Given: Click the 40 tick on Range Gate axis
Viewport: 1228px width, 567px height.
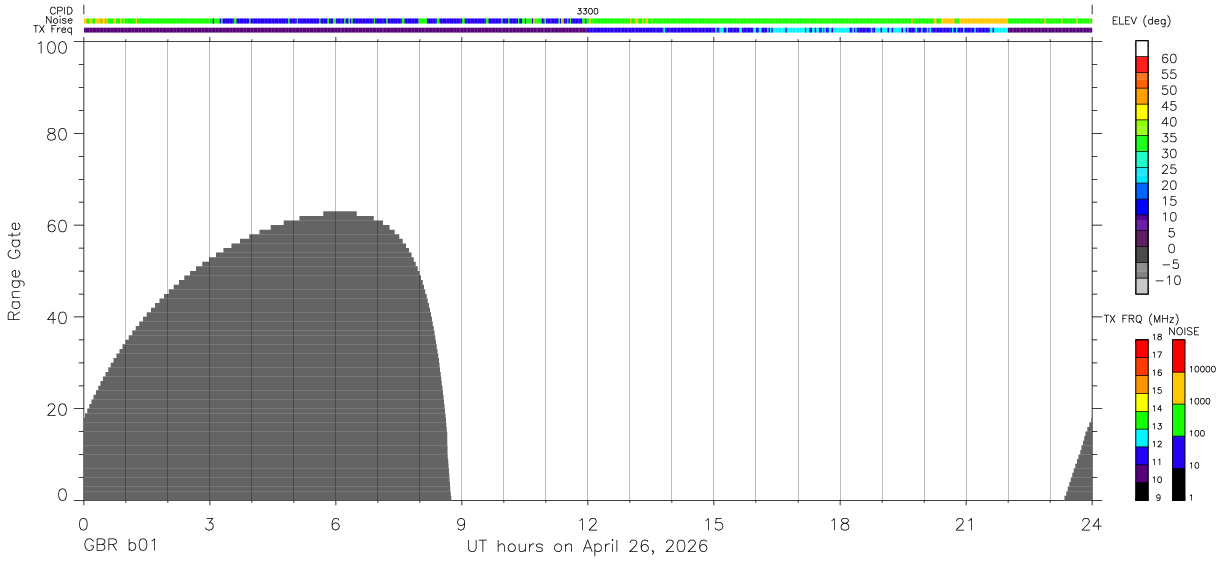Looking at the screenshot, I should pos(58,317).
